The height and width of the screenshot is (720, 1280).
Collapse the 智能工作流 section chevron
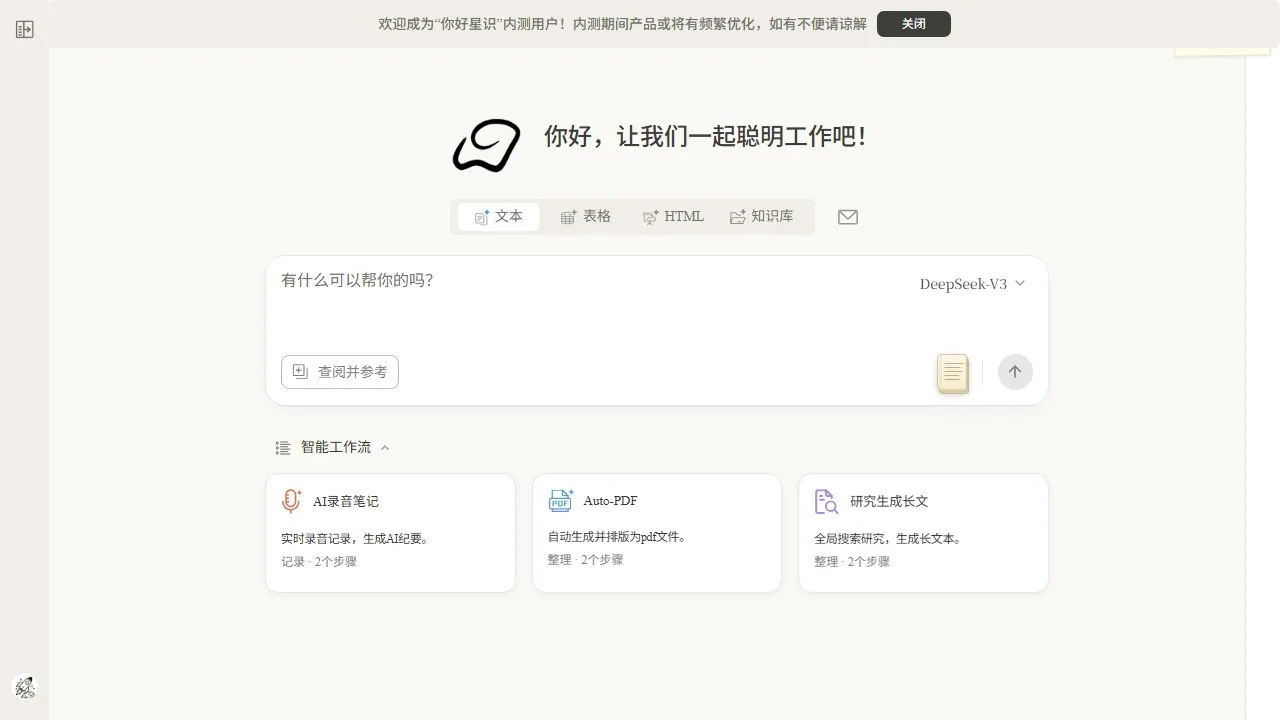[385, 448]
